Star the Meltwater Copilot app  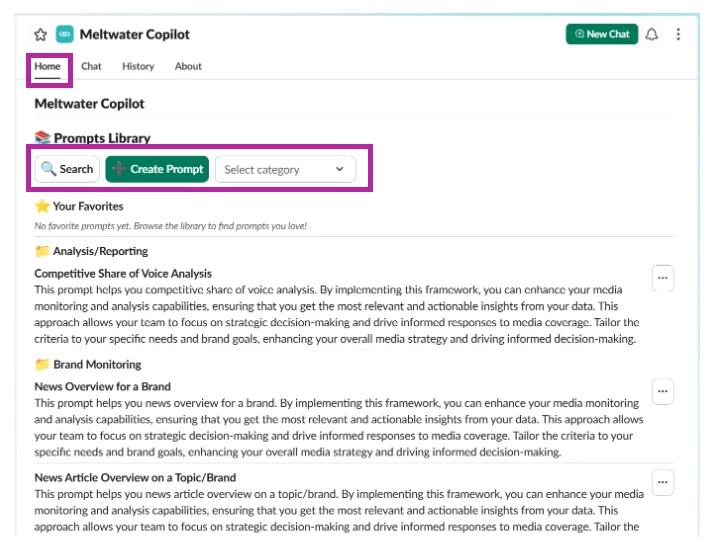[41, 34]
